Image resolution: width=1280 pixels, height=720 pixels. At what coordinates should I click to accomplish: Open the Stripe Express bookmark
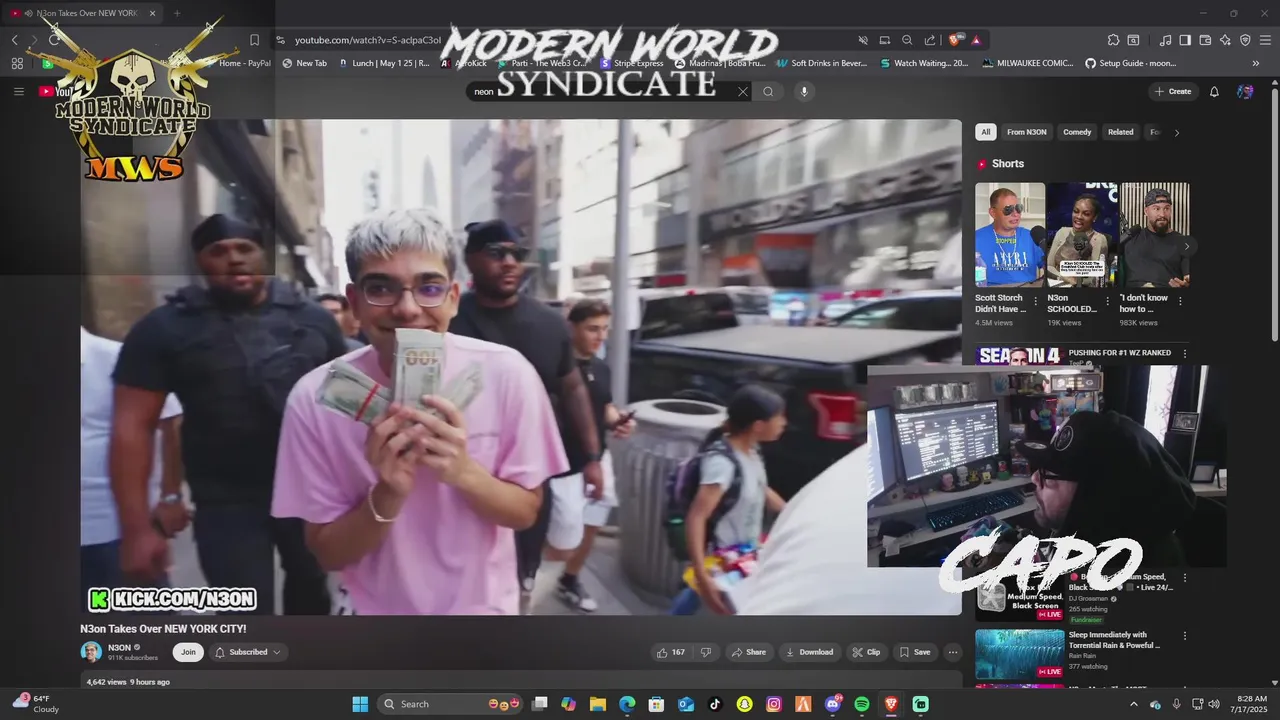click(631, 63)
